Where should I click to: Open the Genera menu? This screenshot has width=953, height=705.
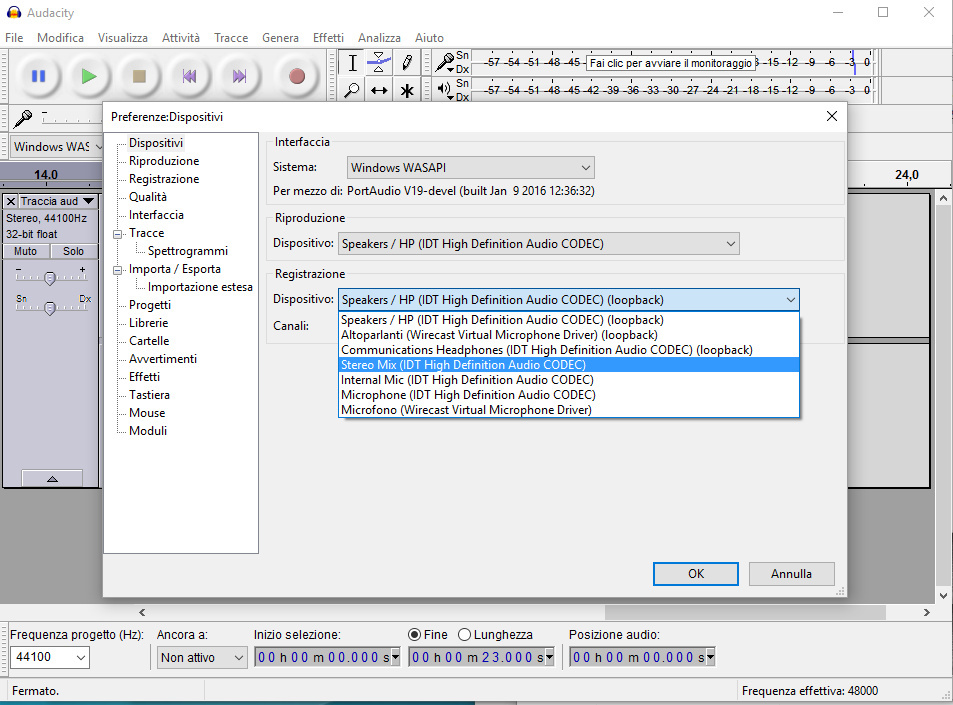coord(280,38)
